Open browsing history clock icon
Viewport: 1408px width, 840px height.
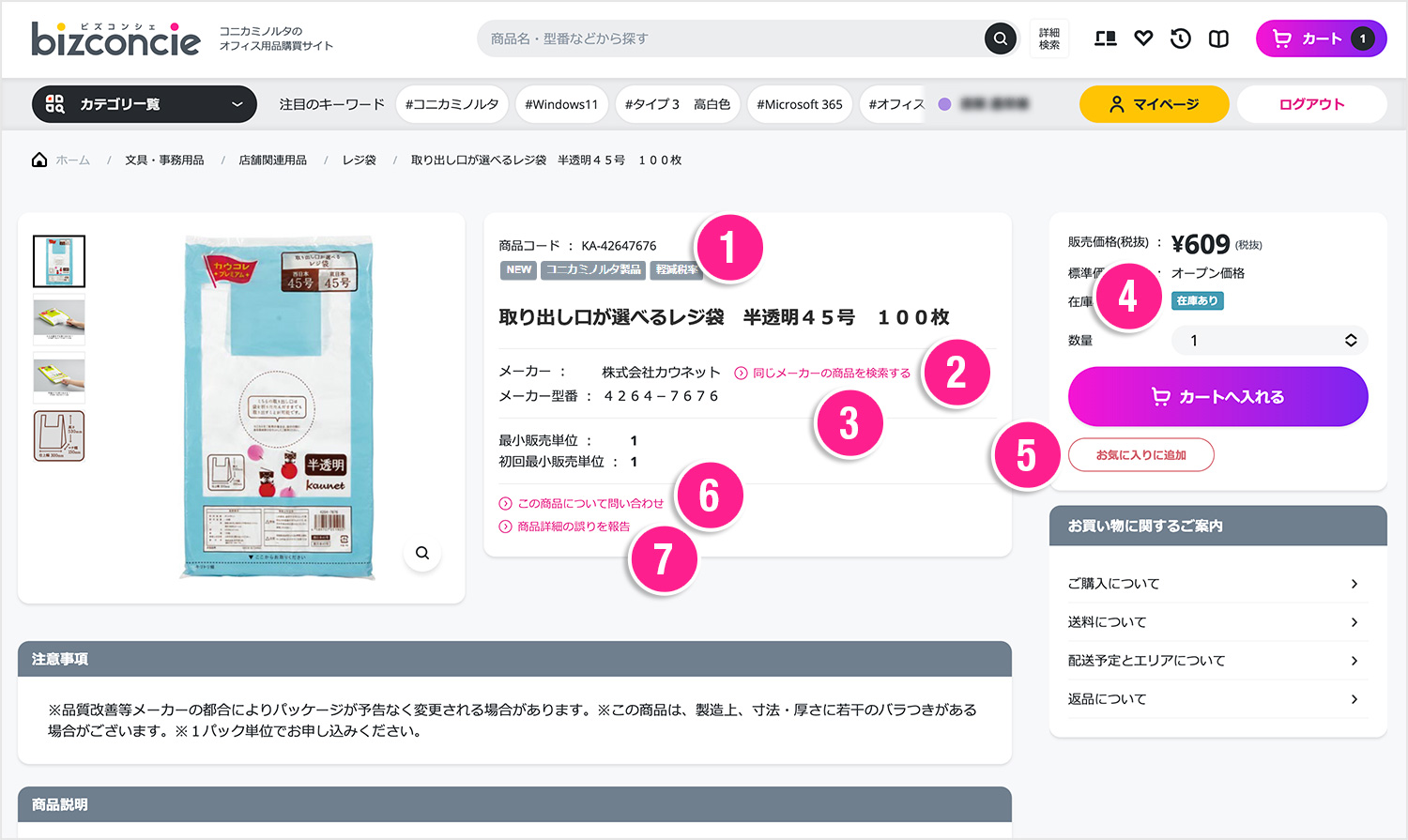[x=1181, y=38]
